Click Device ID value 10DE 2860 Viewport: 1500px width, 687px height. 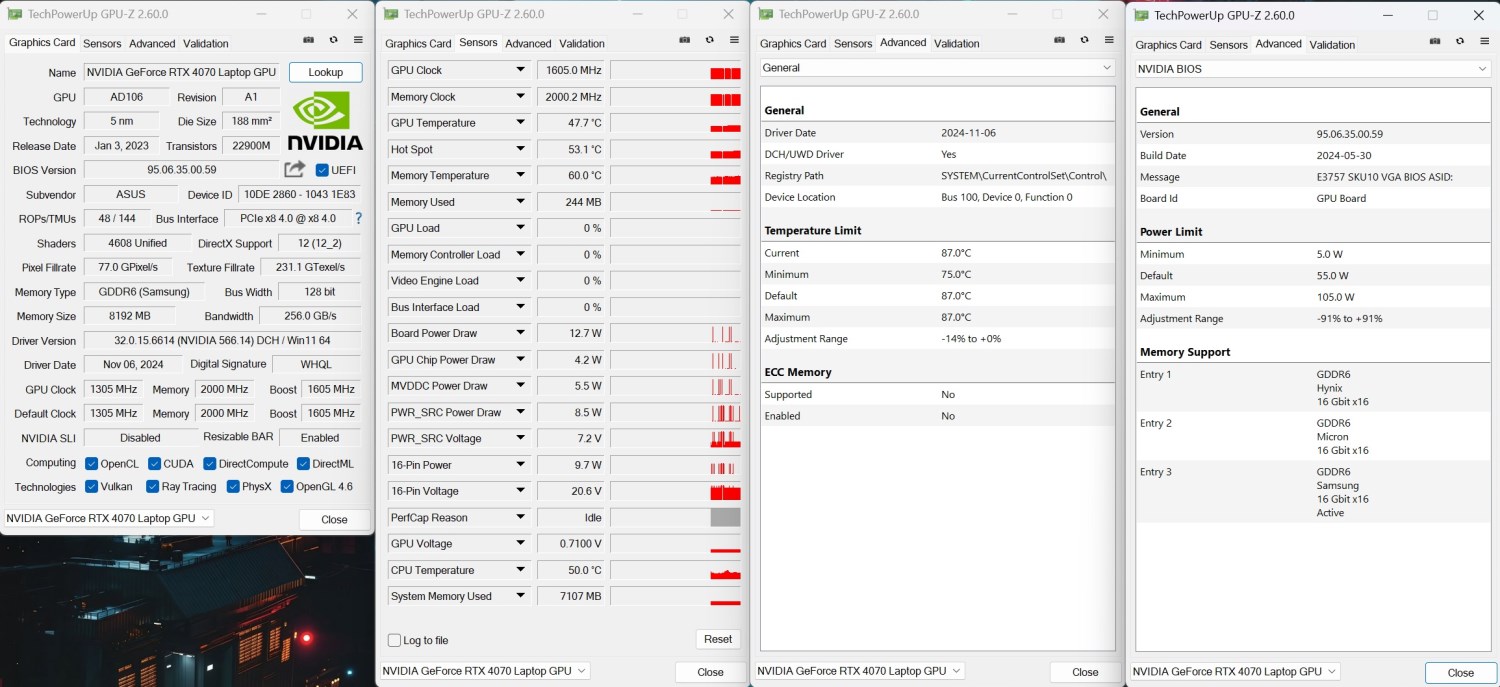point(300,195)
